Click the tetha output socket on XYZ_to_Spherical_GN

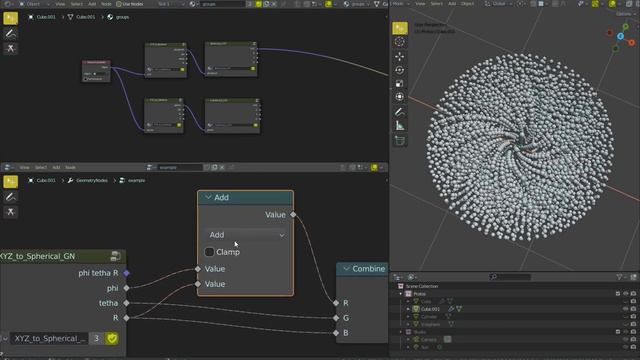click(x=127, y=303)
